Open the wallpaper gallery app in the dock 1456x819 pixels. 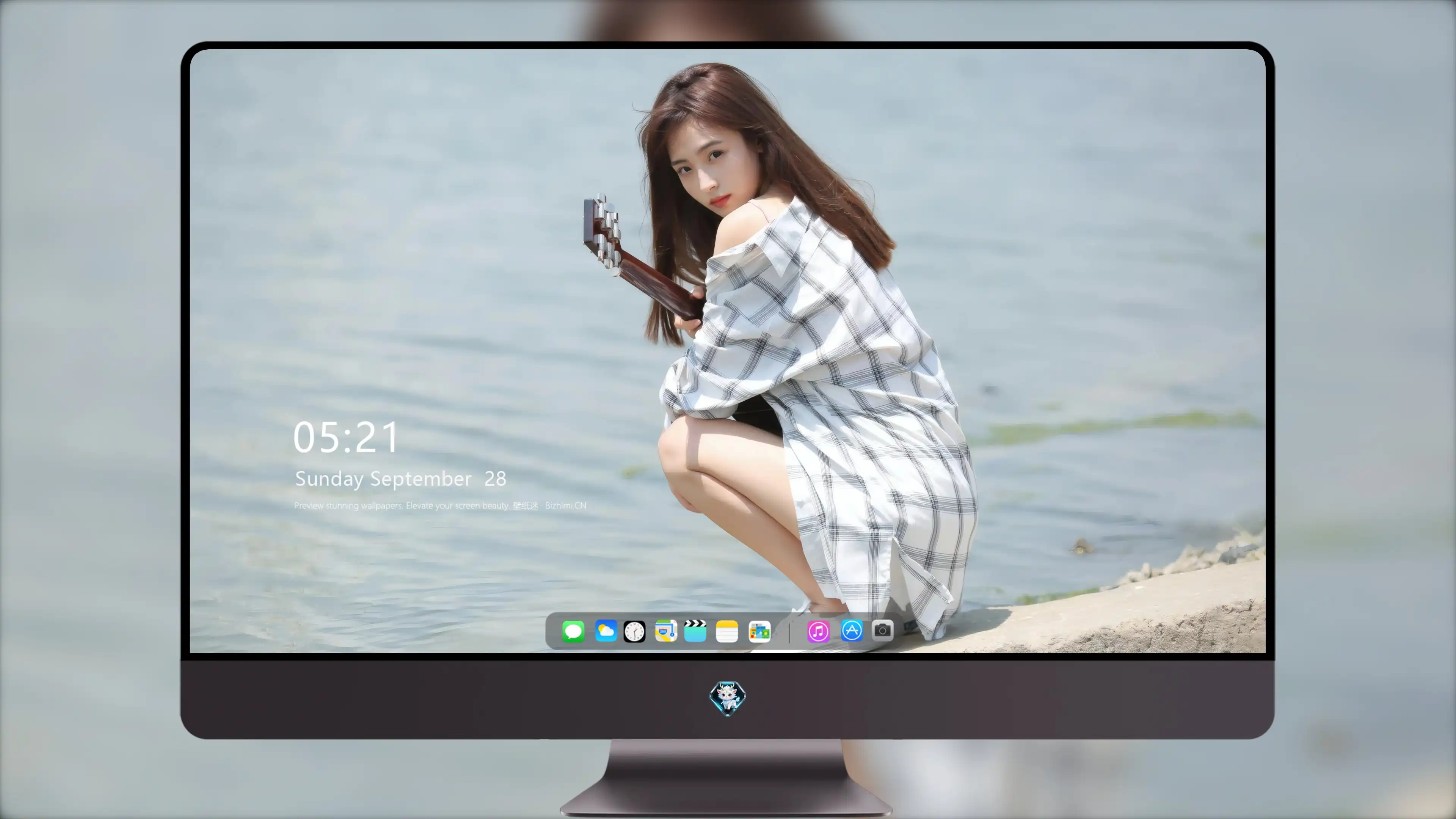pos(759,631)
